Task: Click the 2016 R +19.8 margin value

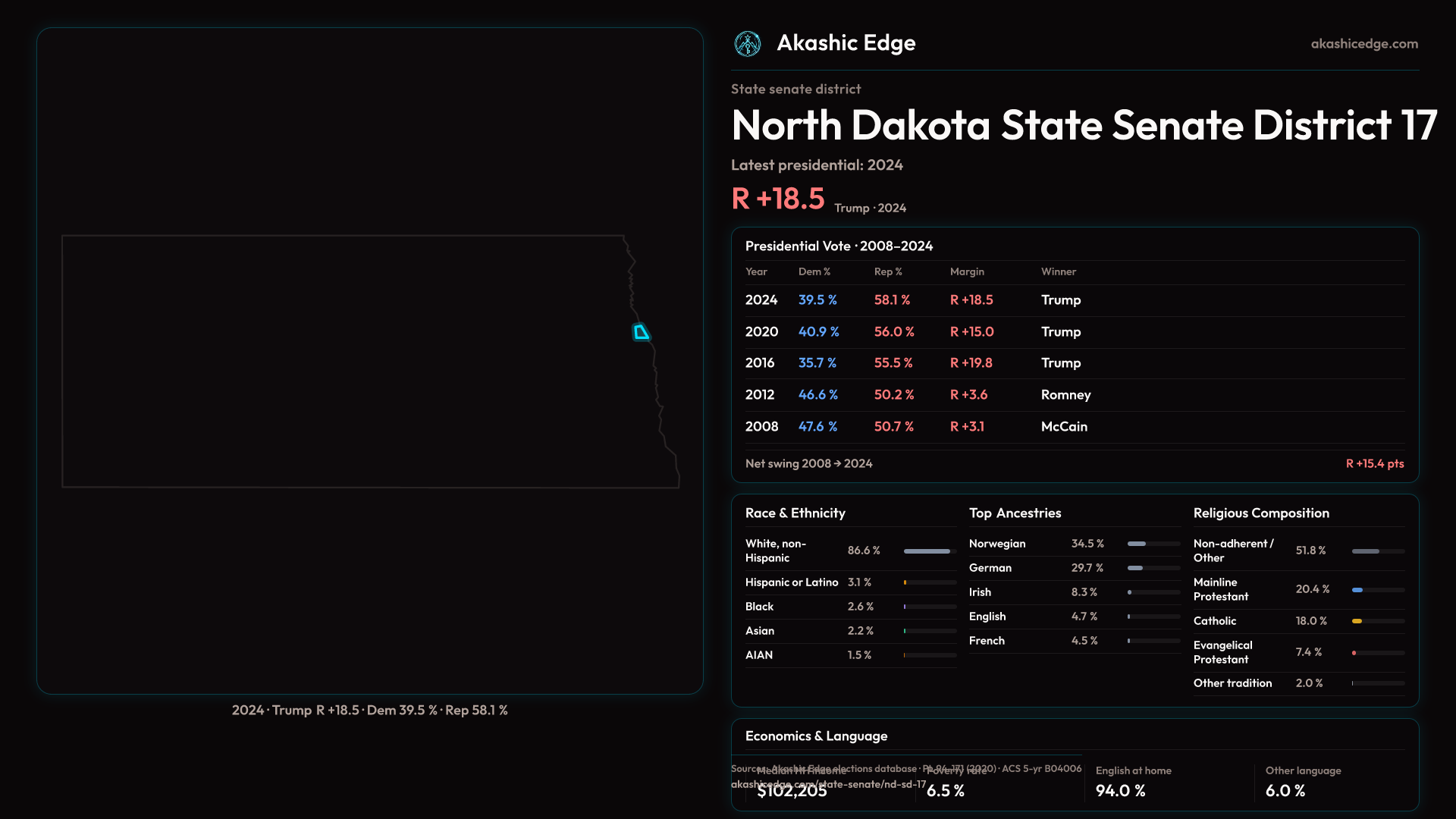Action: [x=971, y=363]
